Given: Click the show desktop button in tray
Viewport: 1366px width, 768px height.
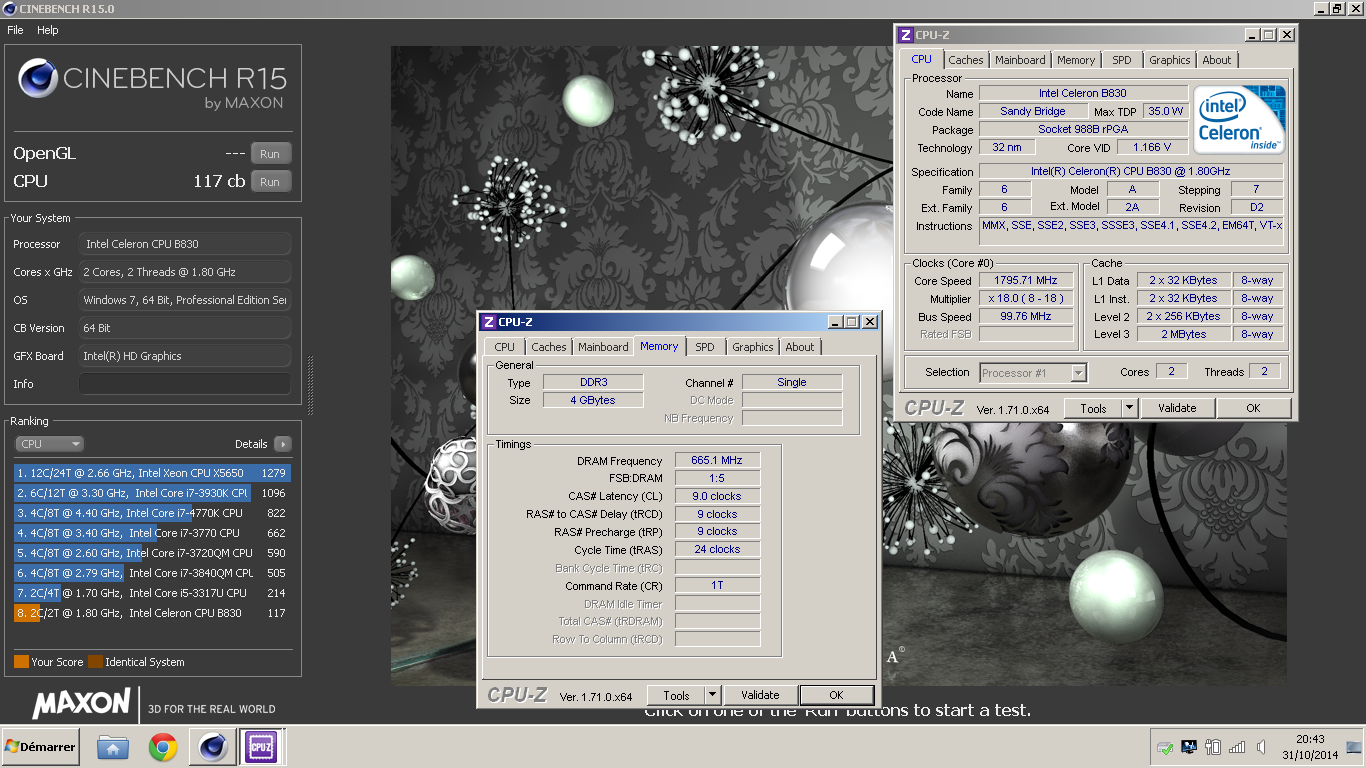Looking at the screenshot, I should [x=1354, y=747].
